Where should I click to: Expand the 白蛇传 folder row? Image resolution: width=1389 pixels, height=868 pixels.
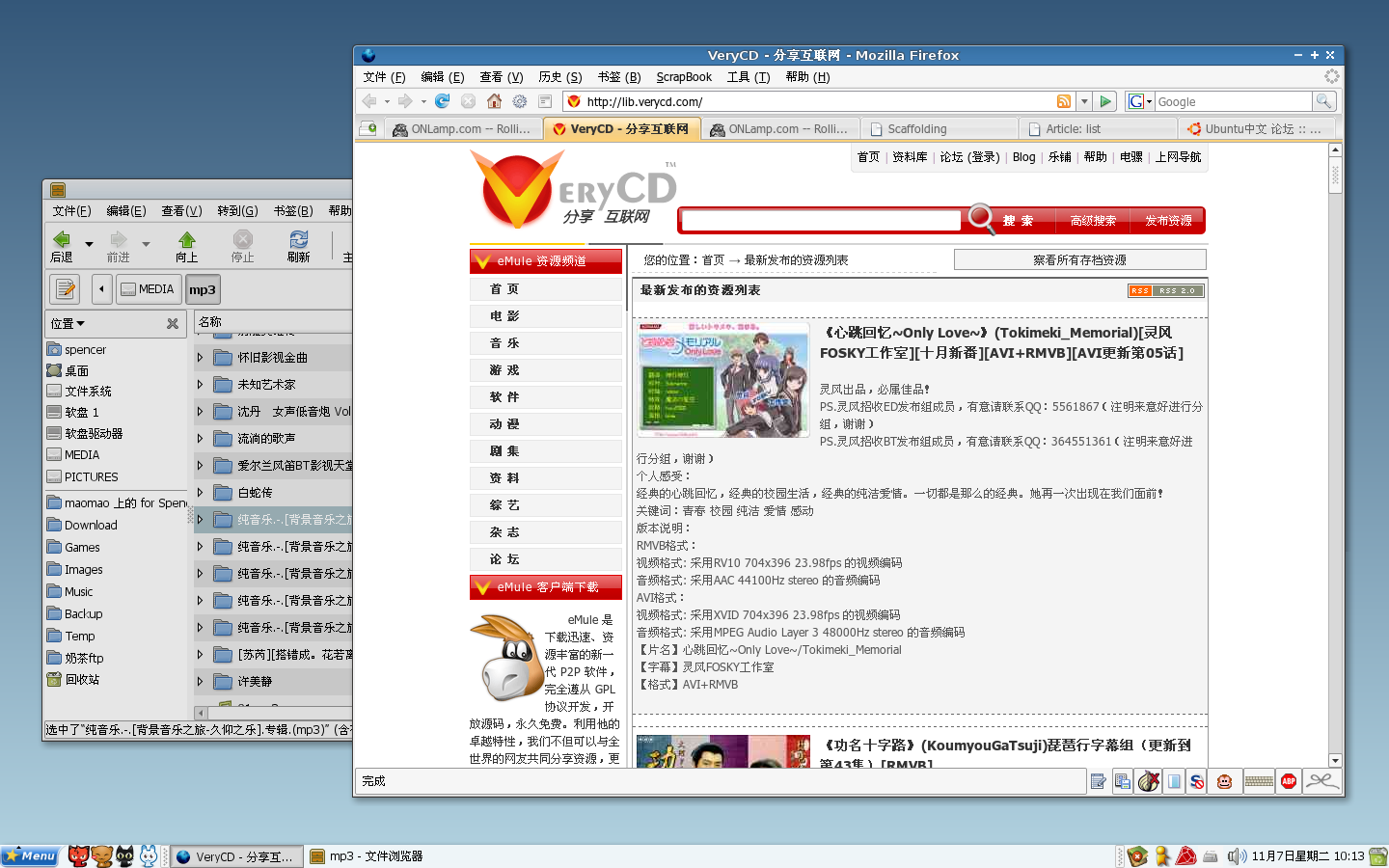[200, 492]
